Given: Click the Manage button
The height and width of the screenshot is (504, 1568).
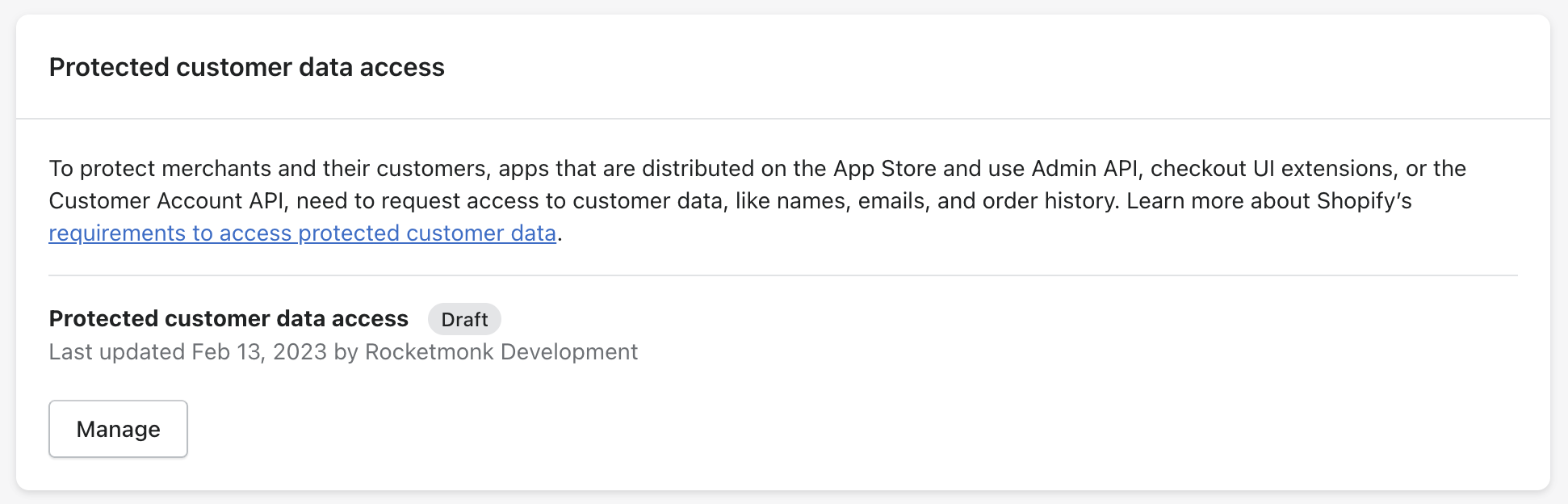Looking at the screenshot, I should 118,429.
